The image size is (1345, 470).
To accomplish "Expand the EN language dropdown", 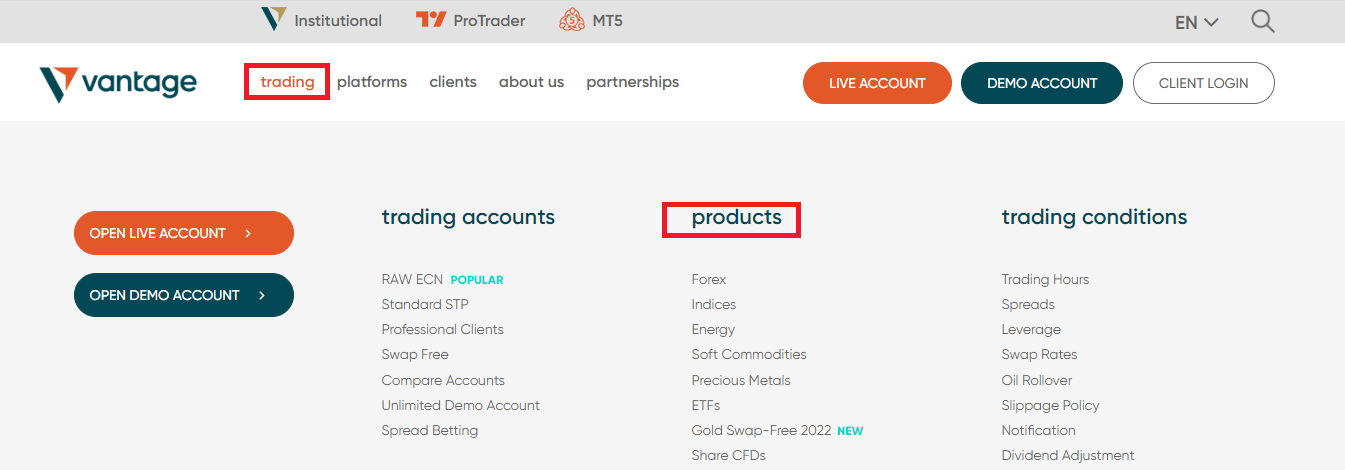I will (x=1197, y=22).
